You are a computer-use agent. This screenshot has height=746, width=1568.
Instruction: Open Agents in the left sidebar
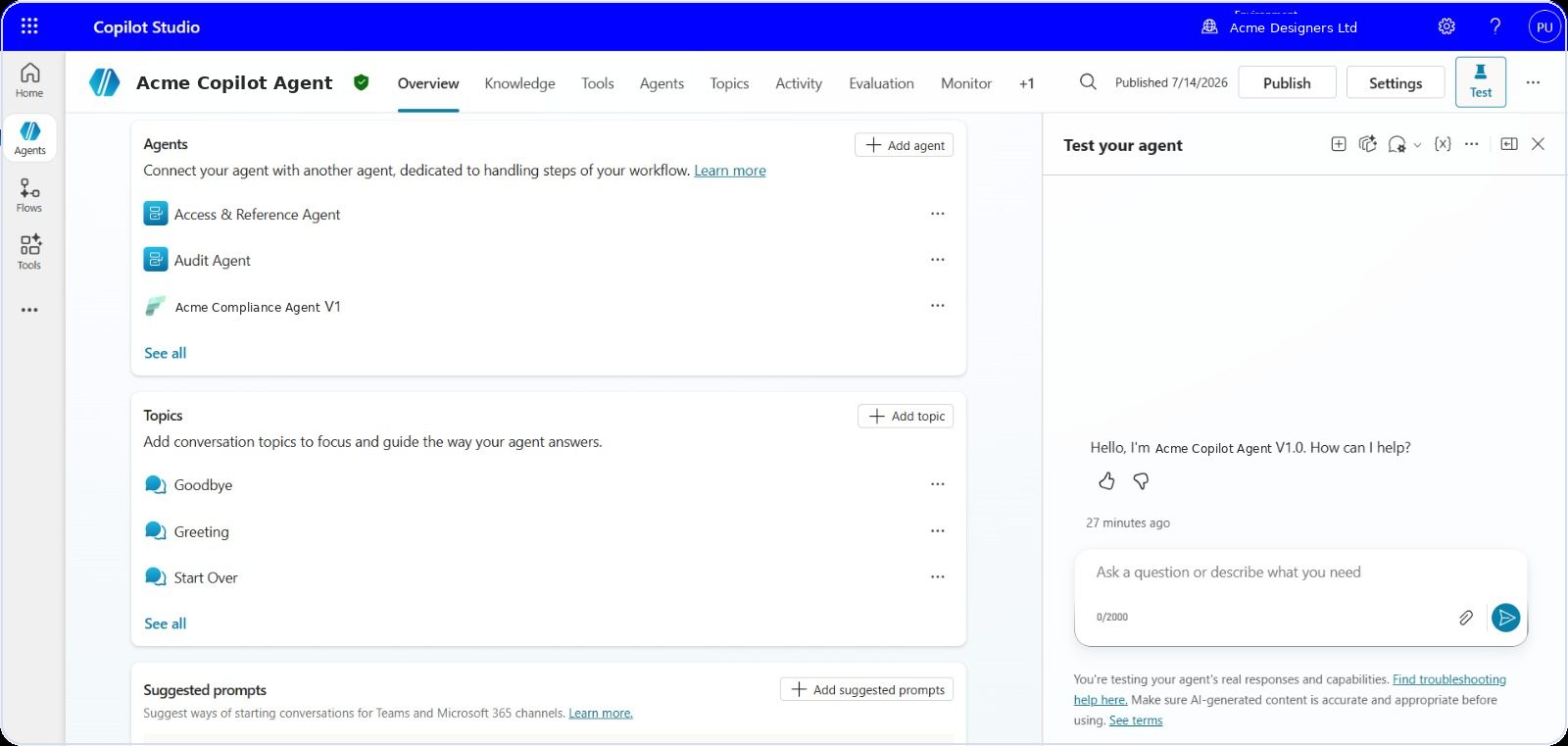click(29, 138)
